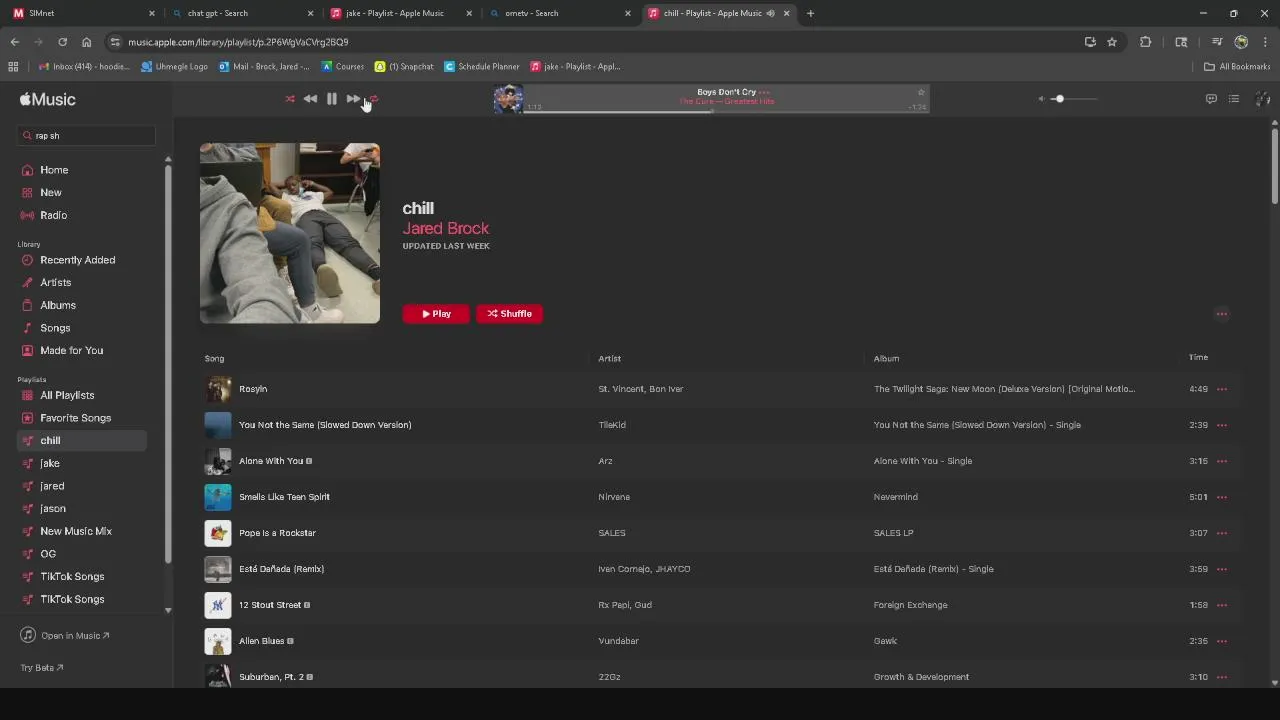
Task: Open the Chrome apps grid
Action: click(x=13, y=67)
